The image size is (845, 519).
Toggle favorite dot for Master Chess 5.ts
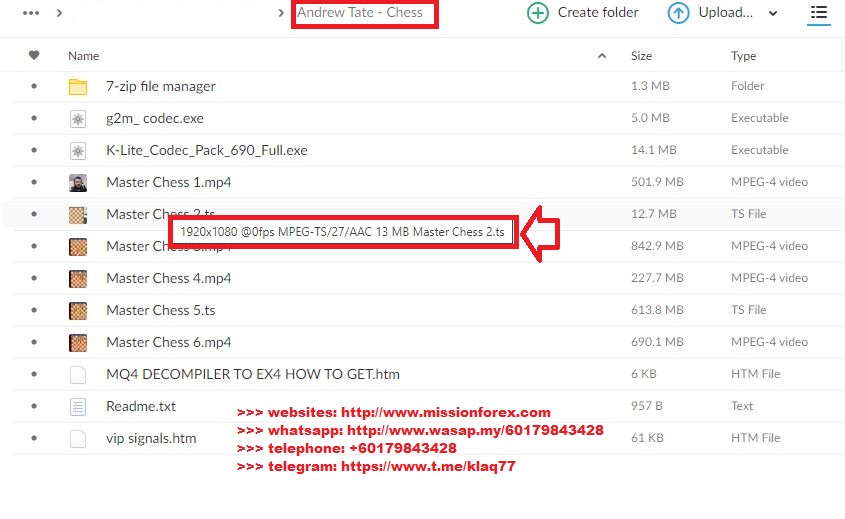coord(34,310)
